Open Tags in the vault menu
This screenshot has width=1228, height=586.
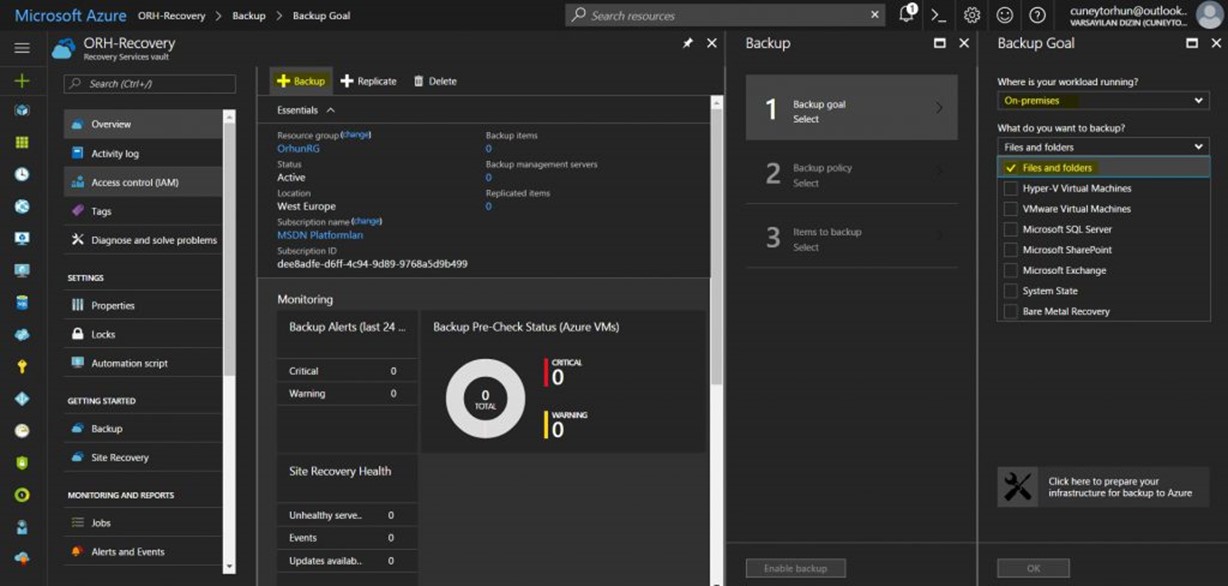(x=143, y=211)
